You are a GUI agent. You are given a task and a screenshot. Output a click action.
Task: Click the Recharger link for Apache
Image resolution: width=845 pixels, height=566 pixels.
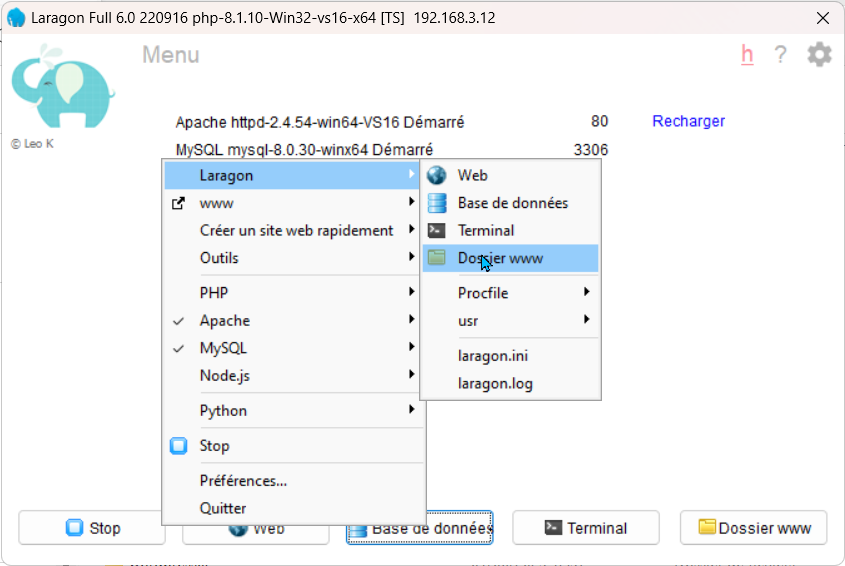point(688,121)
